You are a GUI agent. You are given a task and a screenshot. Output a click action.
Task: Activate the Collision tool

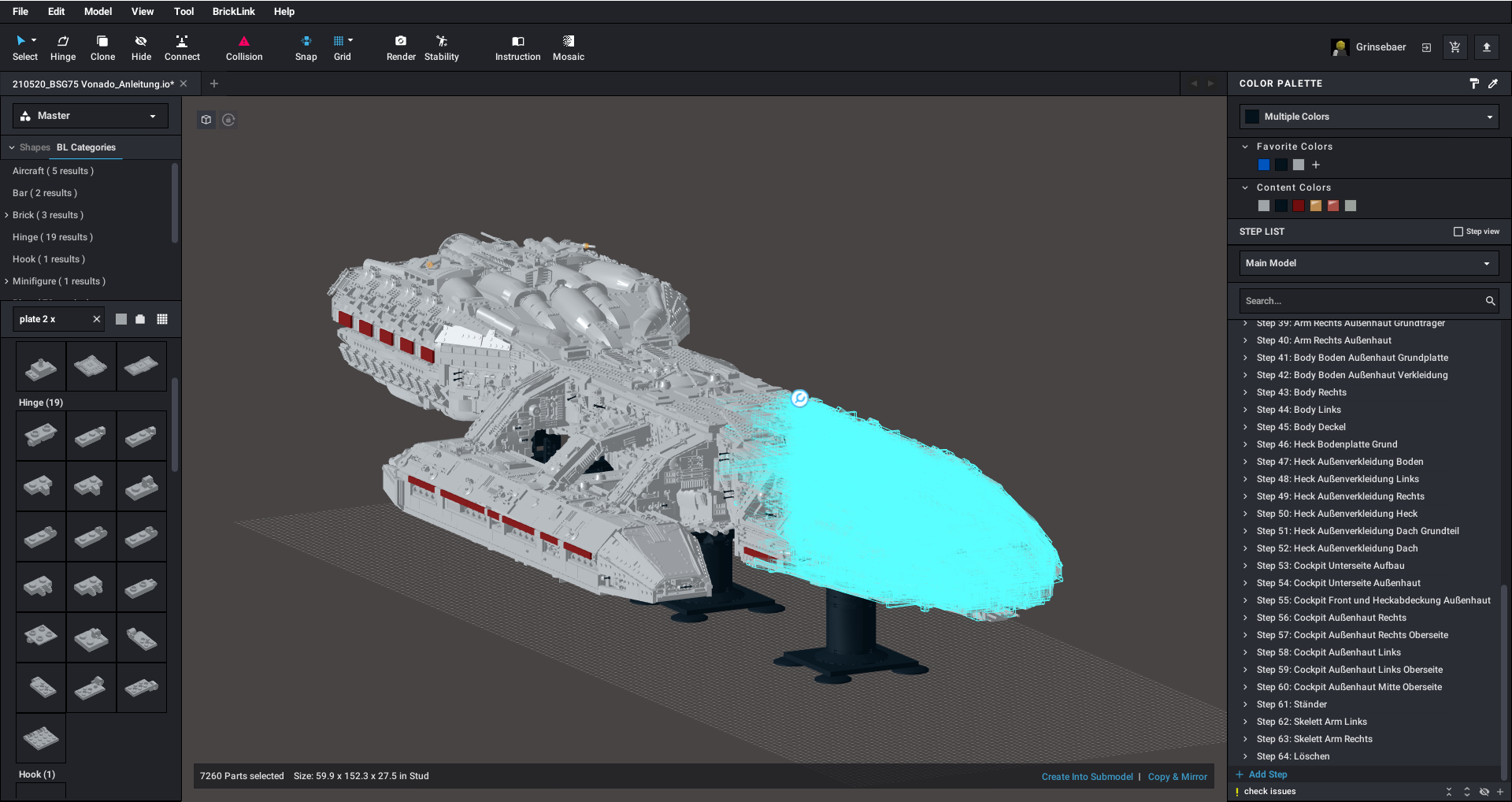pos(244,47)
